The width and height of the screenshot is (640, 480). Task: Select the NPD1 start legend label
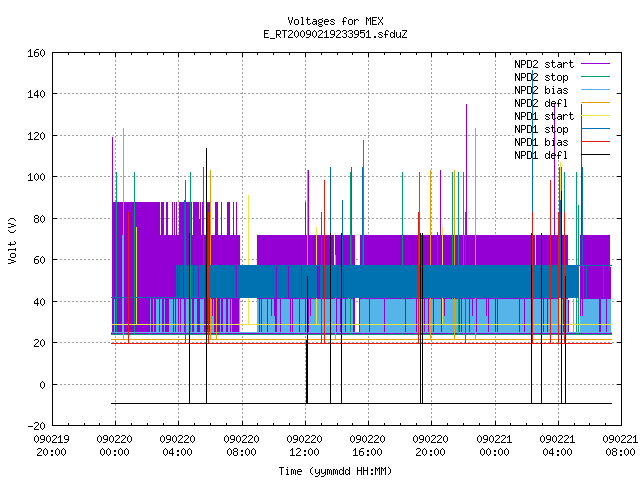coord(544,116)
